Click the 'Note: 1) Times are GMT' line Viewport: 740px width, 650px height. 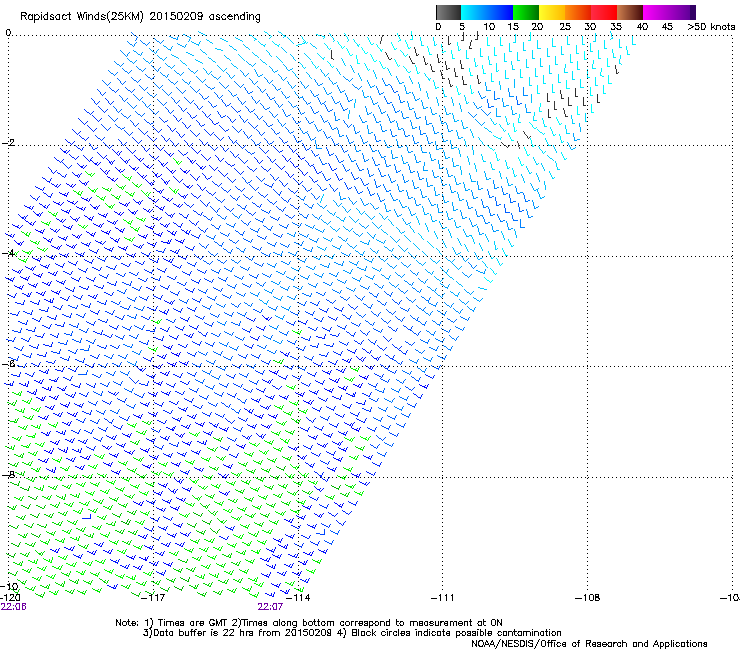(309, 623)
